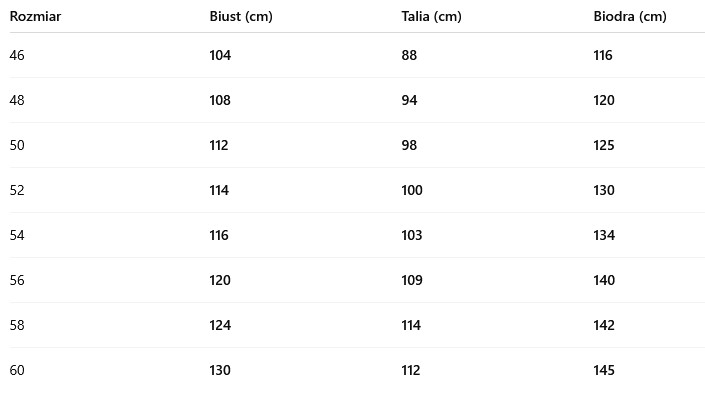Screen dimensions: 705x412
Task: Select waist value 109 for size 56
Action: click(x=412, y=281)
